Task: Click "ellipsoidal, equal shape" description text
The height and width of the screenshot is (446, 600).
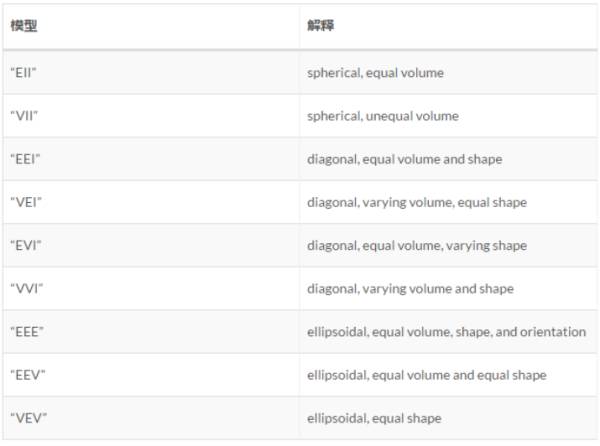Action: point(374,418)
